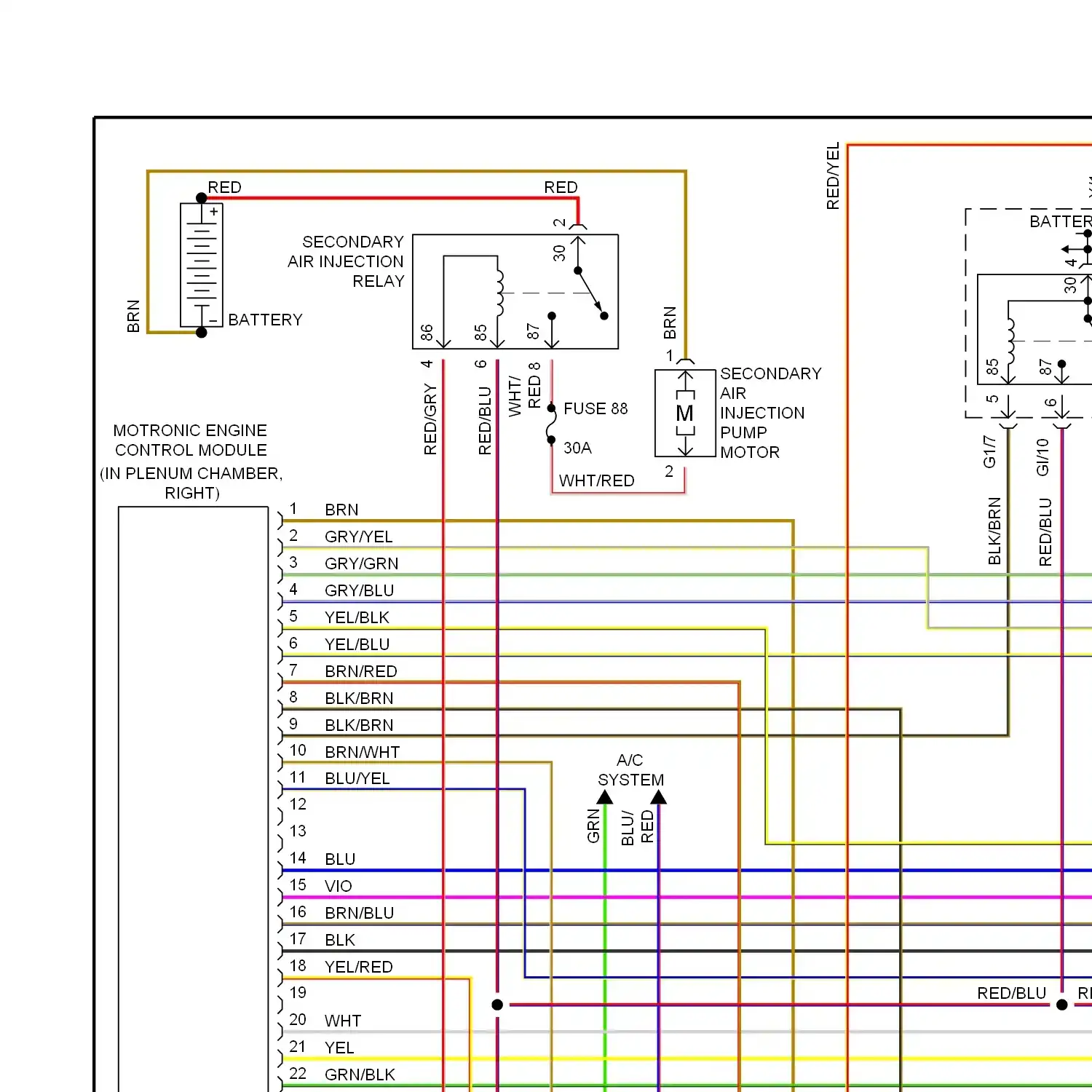Select the MOTRONIC ENGINE CONTROL MODULE heading

coord(191,440)
